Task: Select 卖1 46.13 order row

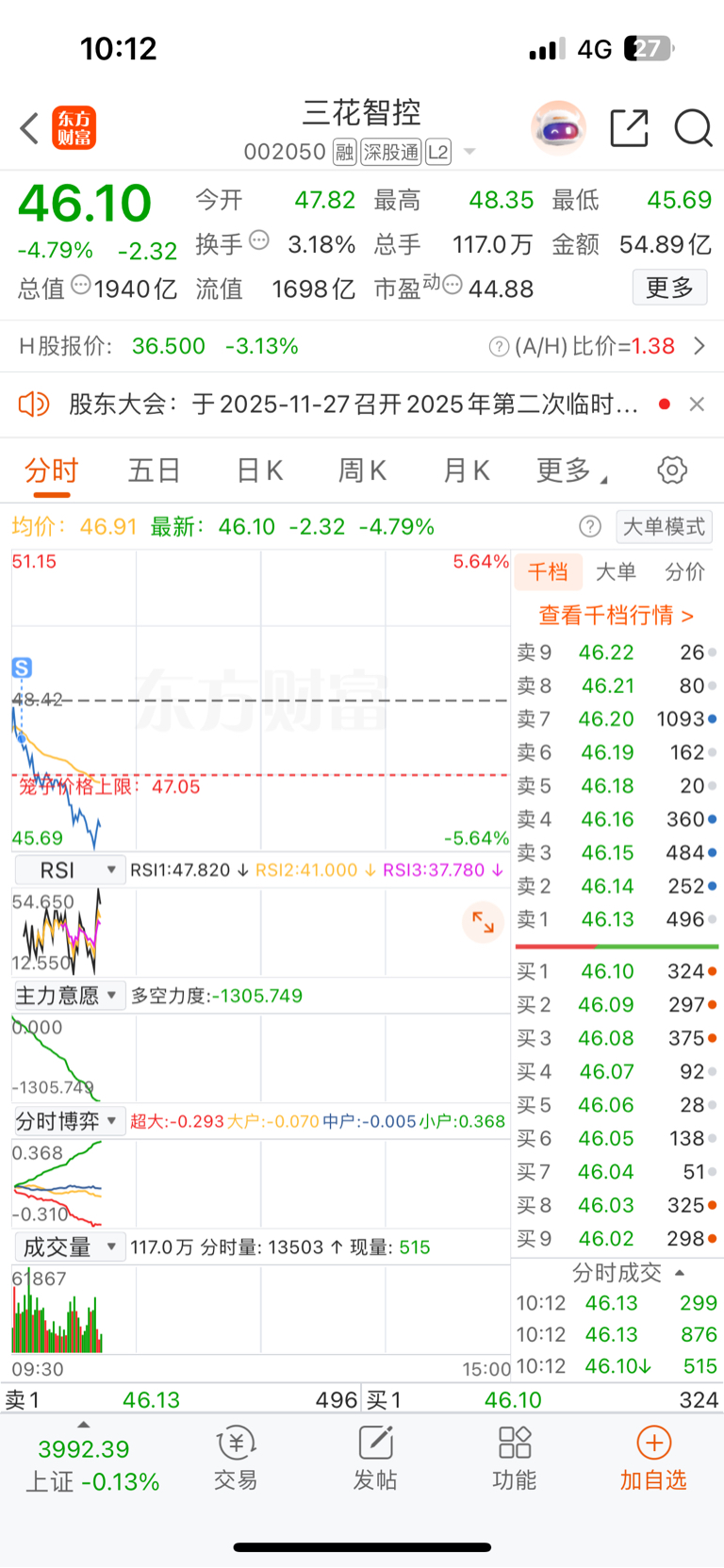Action: 617,919
